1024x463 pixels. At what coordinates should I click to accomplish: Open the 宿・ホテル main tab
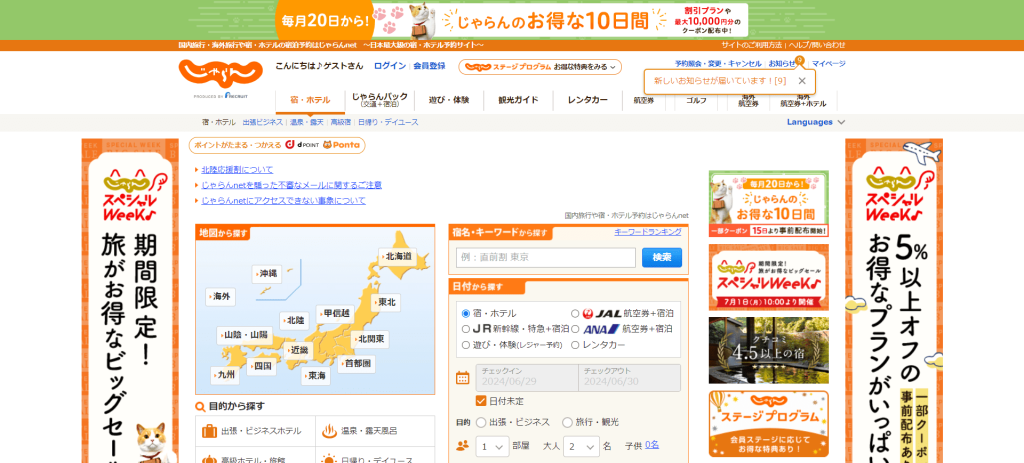click(310, 100)
